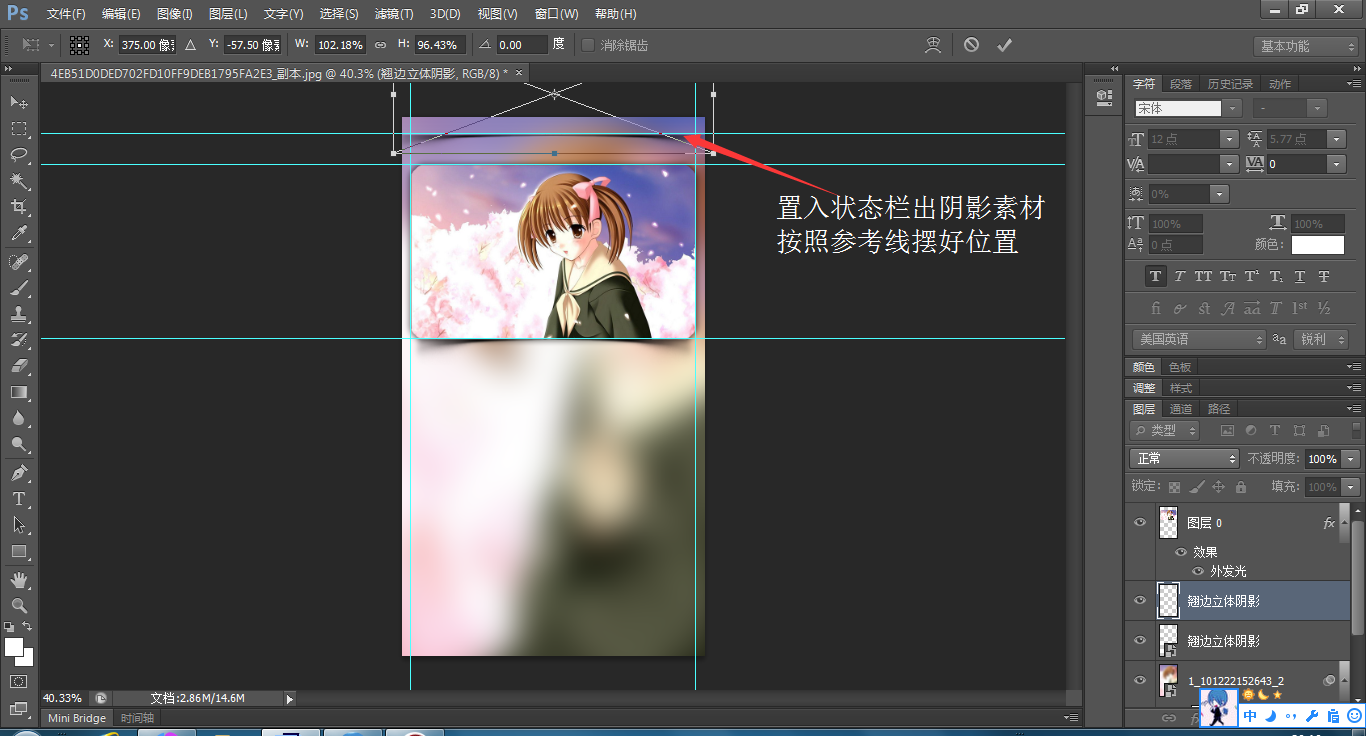Viewport: 1366px width, 736px height.
Task: Select the Hand tool
Action: tap(19, 579)
